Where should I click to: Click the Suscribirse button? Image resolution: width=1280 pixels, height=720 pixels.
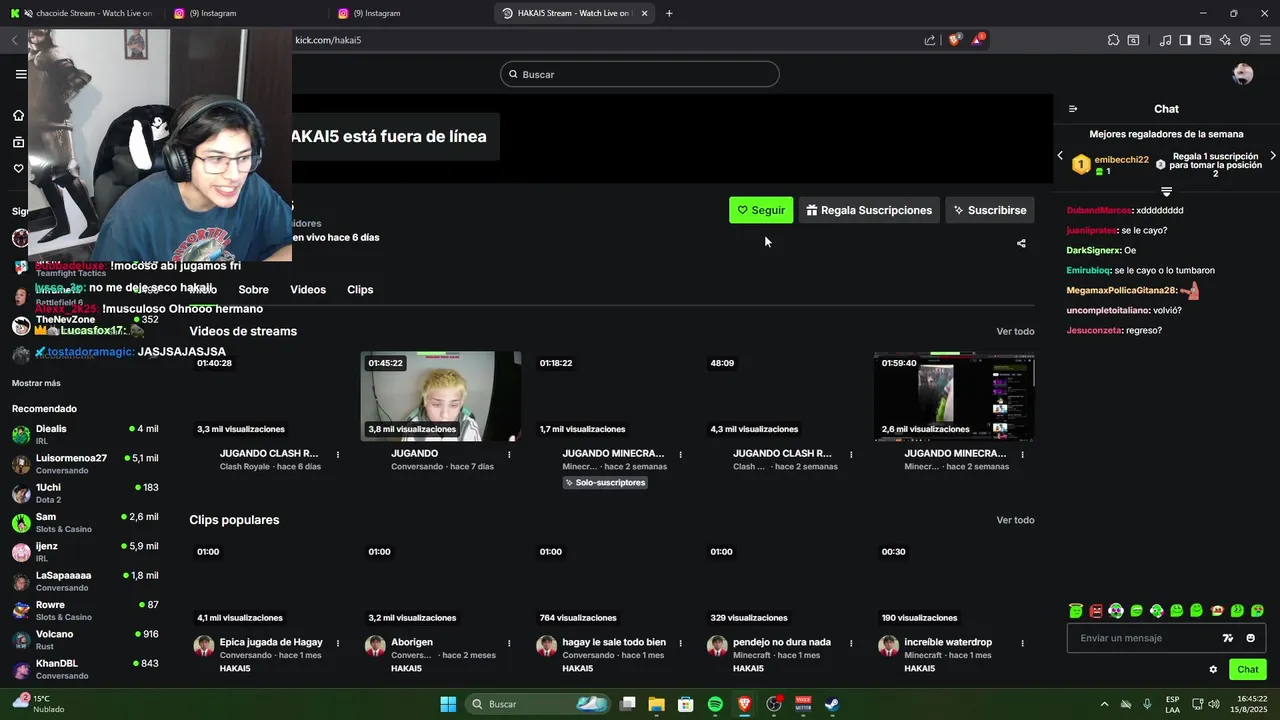(x=990, y=210)
